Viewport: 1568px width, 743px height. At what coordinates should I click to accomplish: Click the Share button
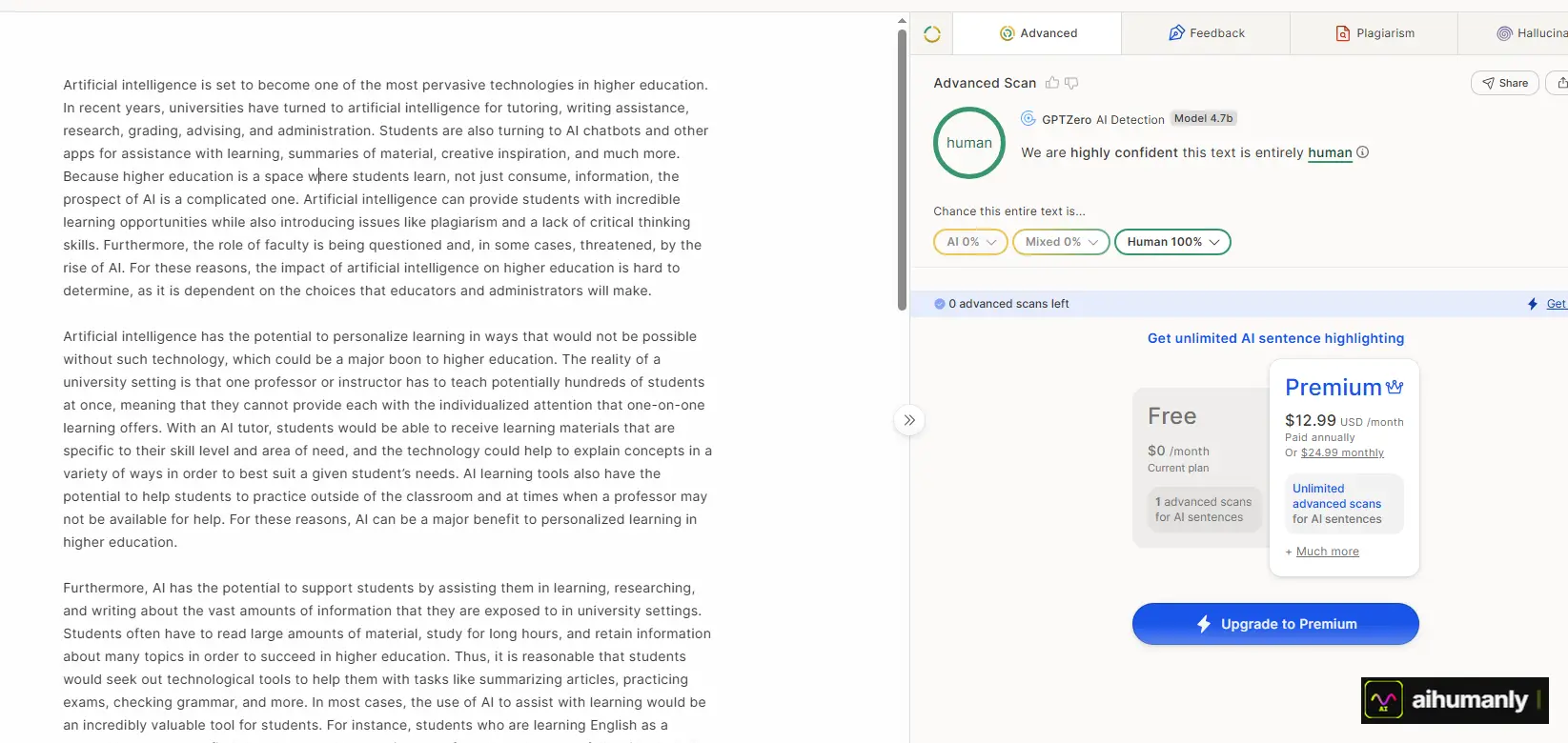pos(1505,83)
